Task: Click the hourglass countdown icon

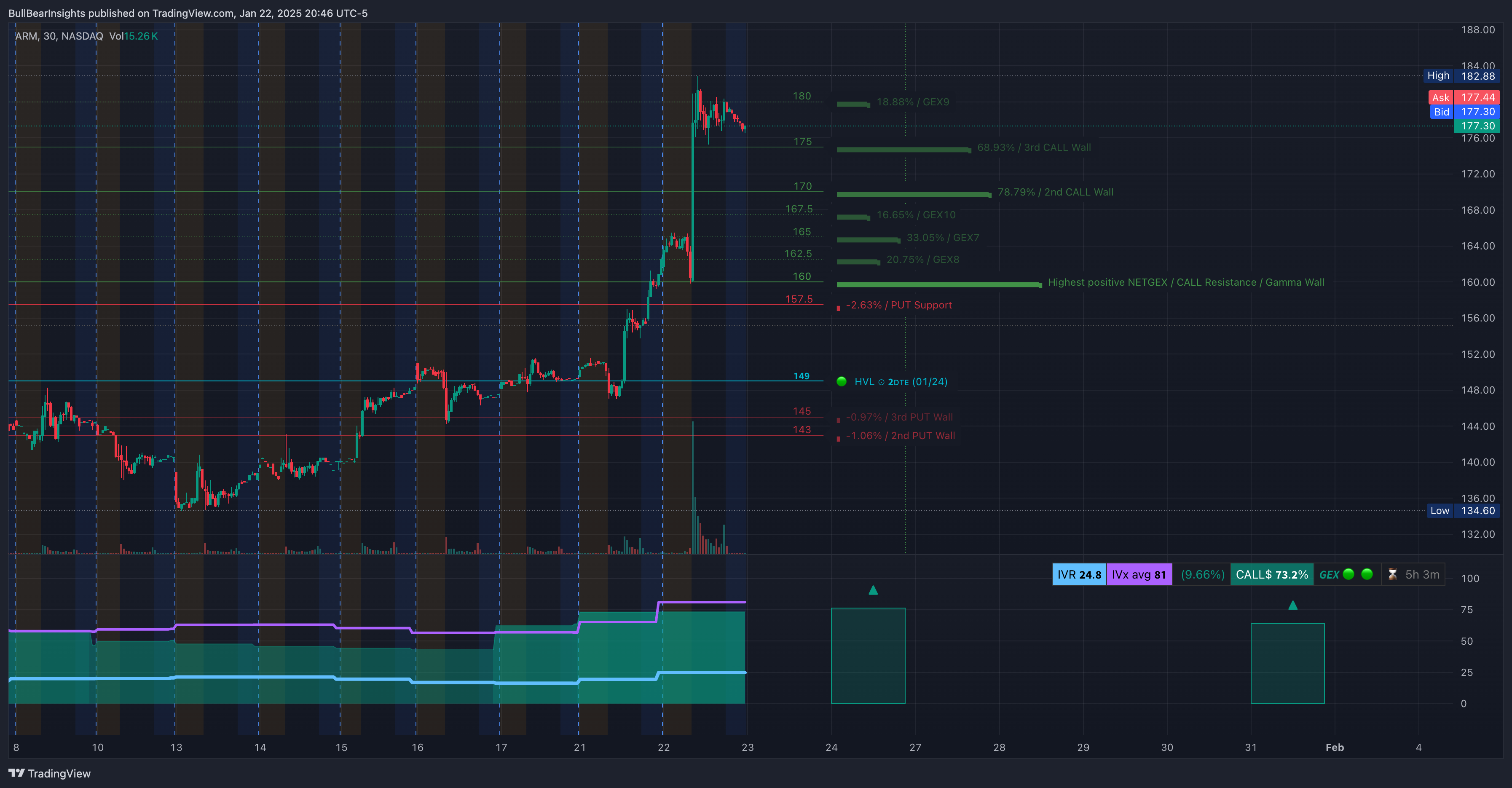Action: point(1392,574)
